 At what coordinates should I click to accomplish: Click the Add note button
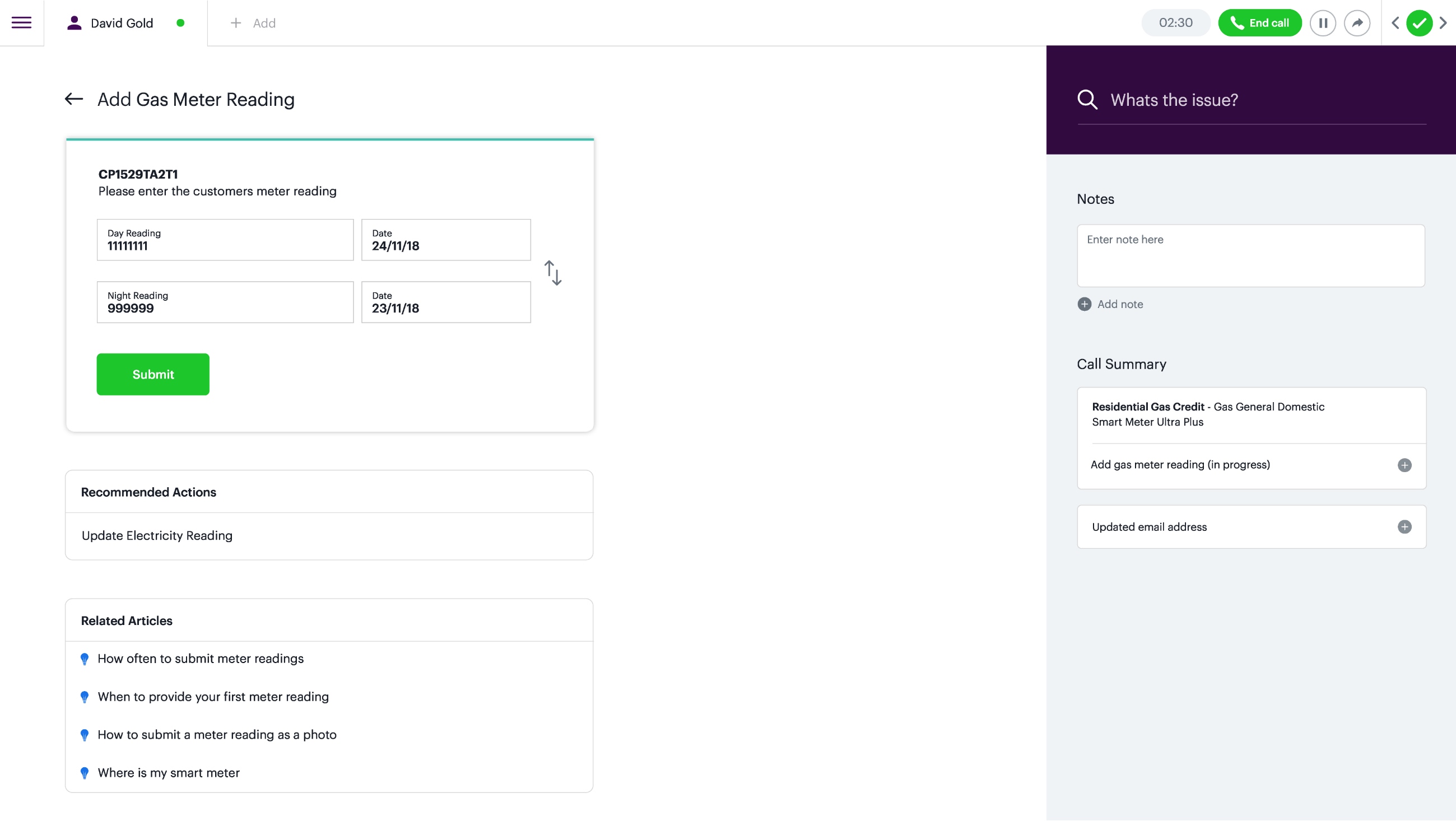click(x=1110, y=305)
